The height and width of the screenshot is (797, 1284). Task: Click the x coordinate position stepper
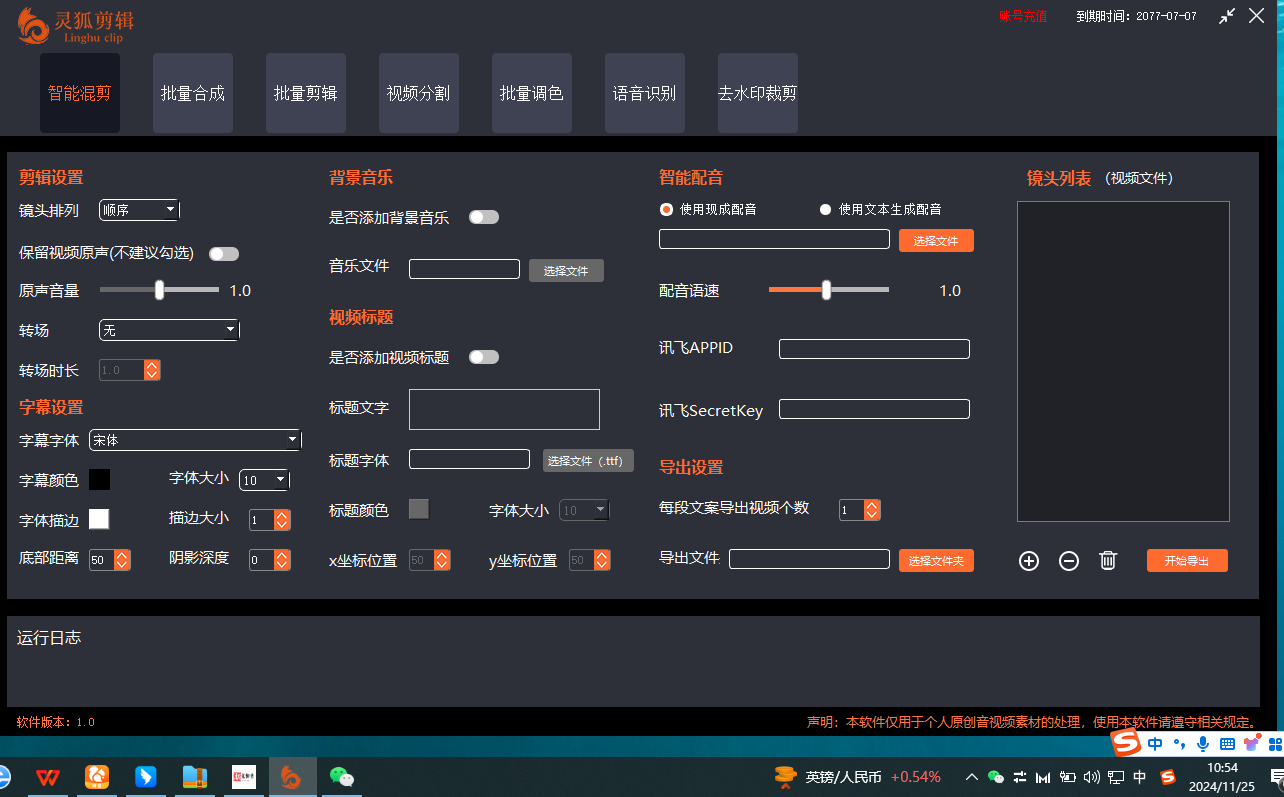tap(430, 560)
